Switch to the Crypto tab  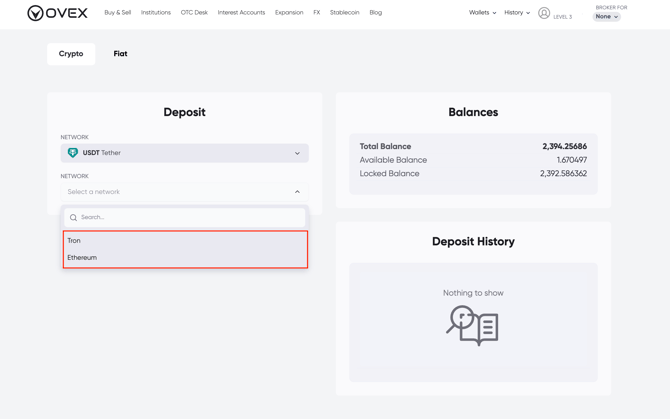coord(71,54)
